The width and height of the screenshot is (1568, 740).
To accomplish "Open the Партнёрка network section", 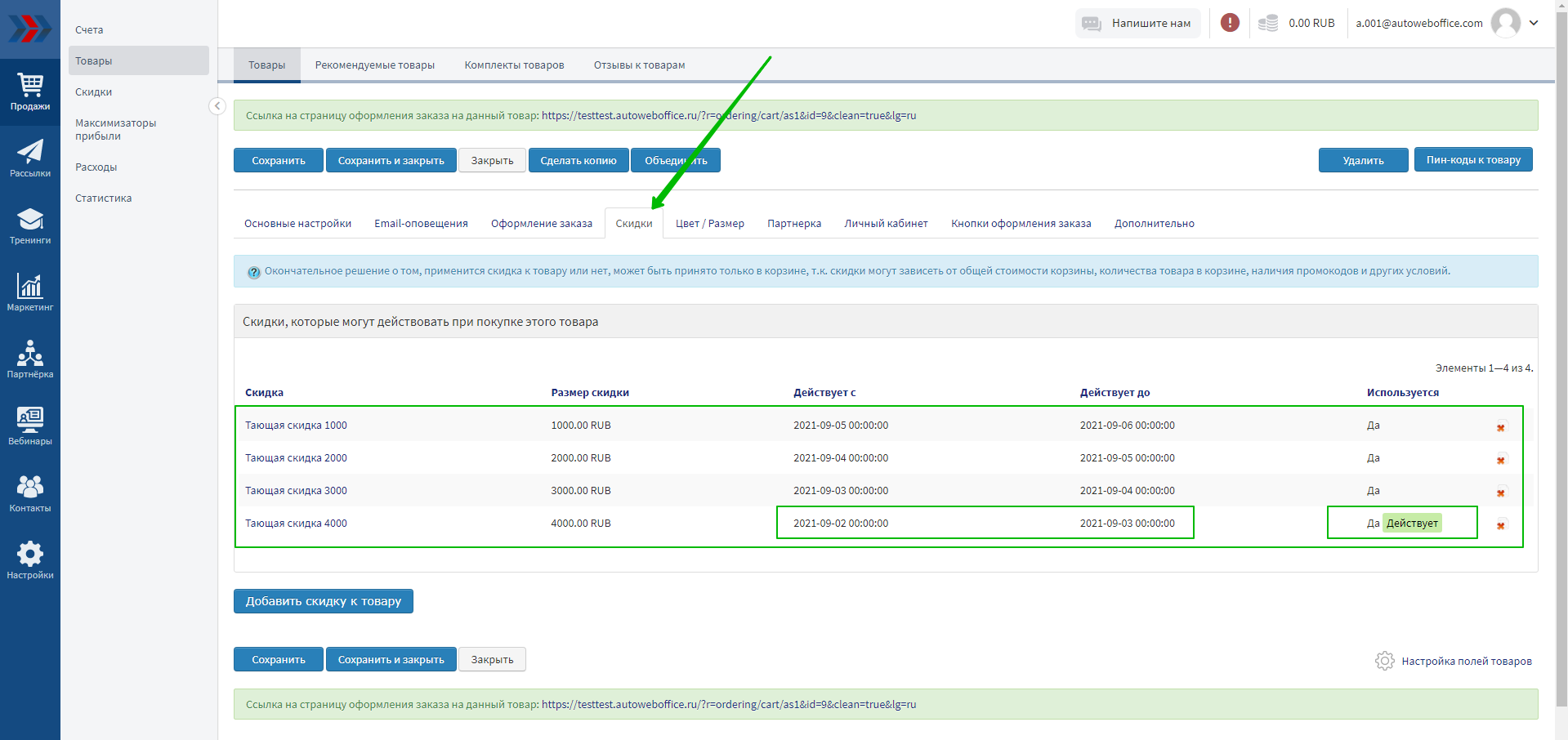I will click(x=30, y=359).
